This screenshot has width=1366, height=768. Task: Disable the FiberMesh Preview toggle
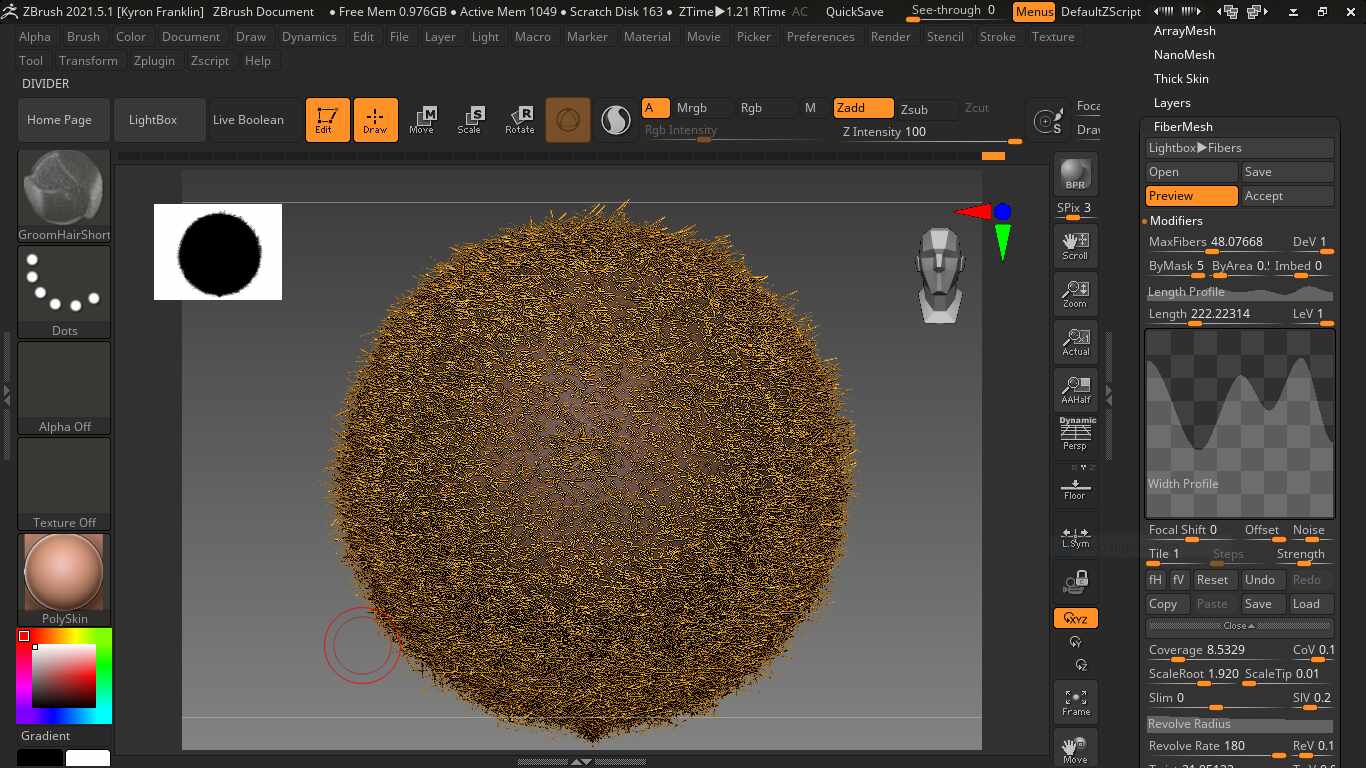1191,196
